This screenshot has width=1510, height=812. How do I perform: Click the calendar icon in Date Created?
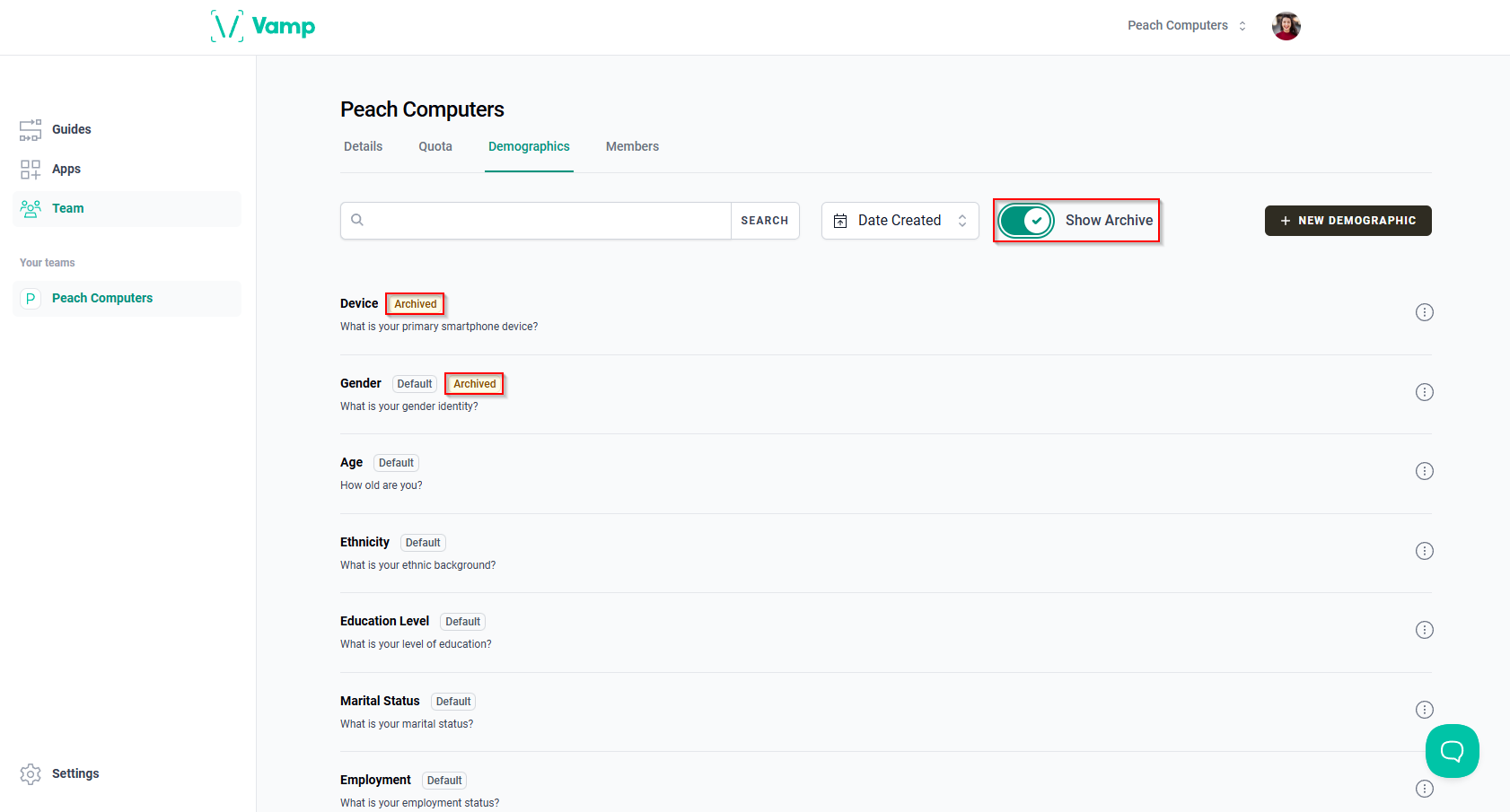pos(840,221)
